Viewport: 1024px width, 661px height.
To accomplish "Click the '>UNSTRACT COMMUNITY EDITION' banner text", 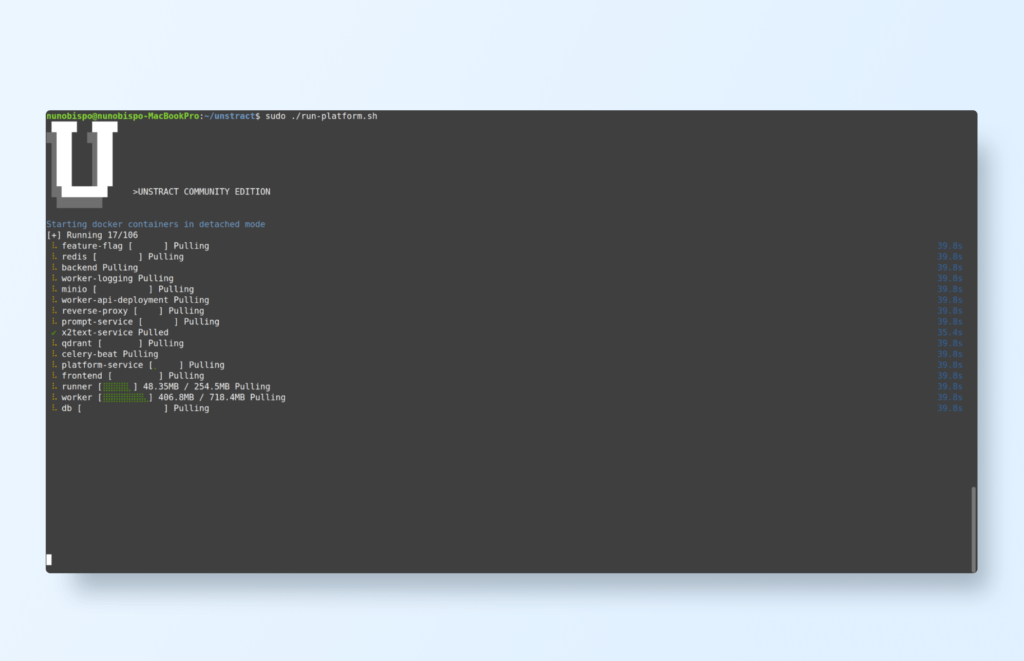I will (201, 192).
